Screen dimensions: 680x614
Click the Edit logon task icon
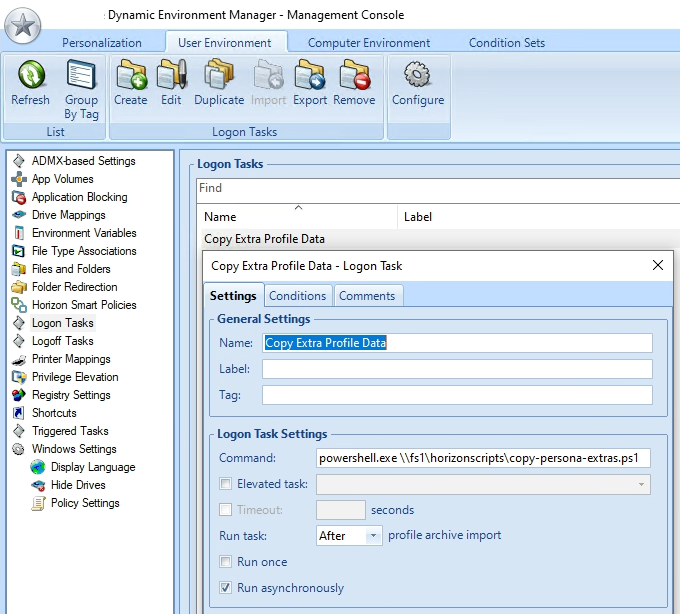[172, 75]
